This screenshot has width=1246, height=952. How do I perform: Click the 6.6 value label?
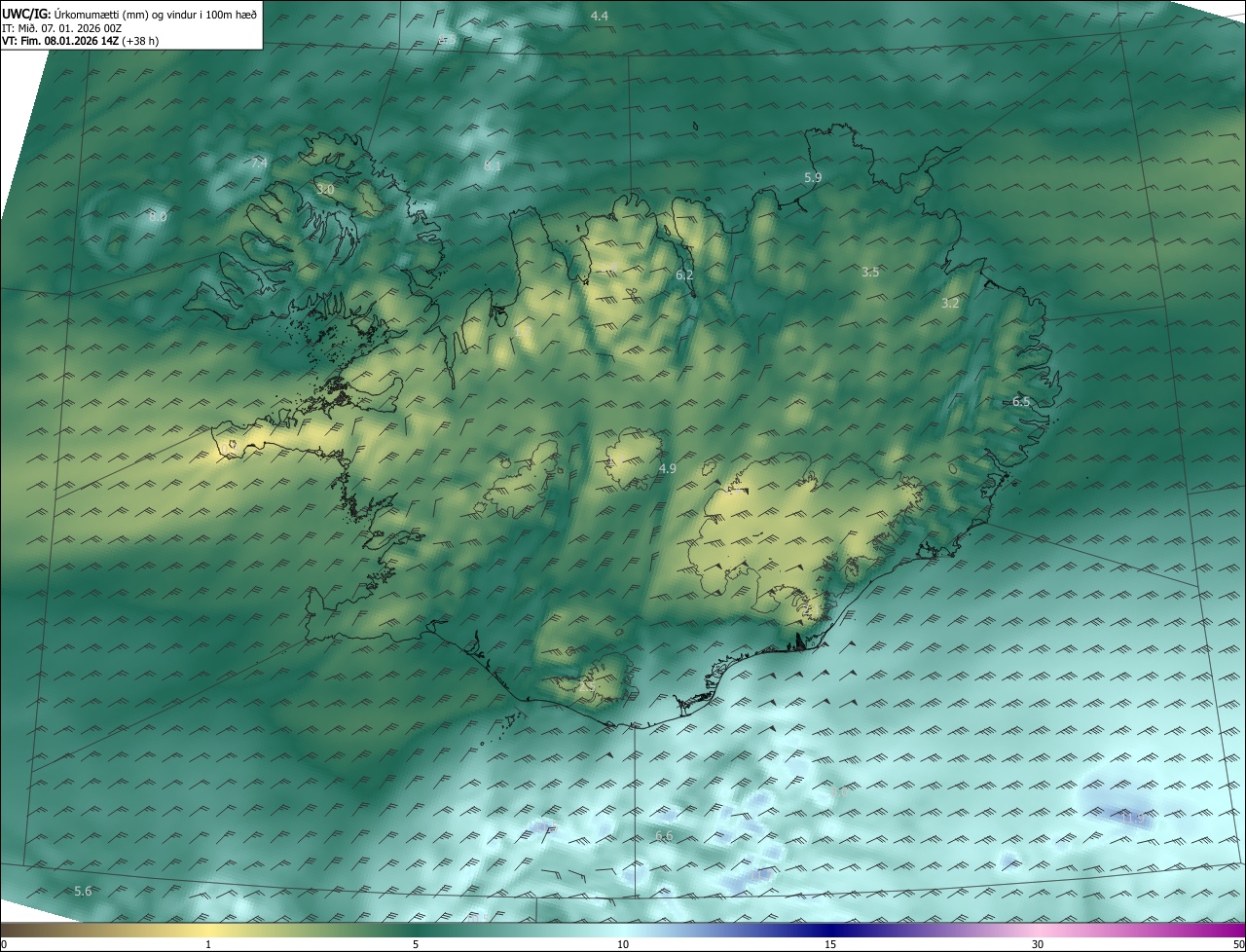pos(664,836)
